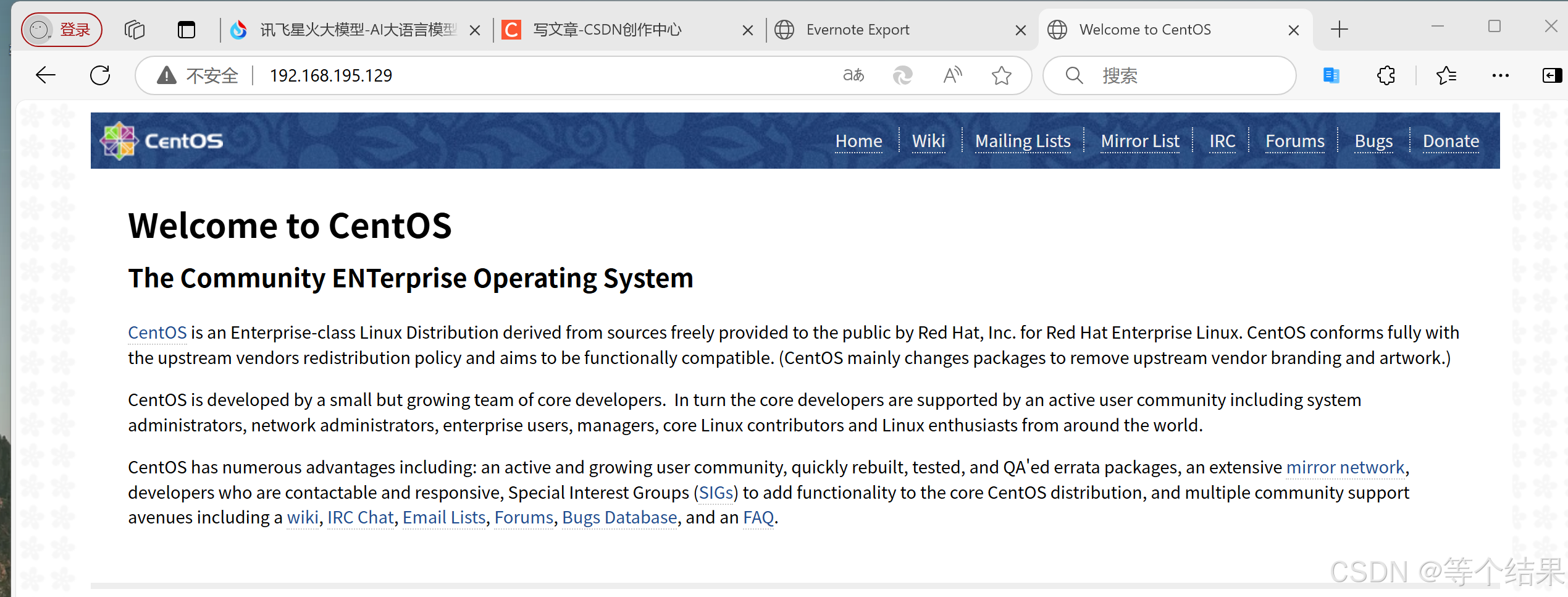This screenshot has height=597, width=1568.
Task: Click the profile login button
Action: 62,30
